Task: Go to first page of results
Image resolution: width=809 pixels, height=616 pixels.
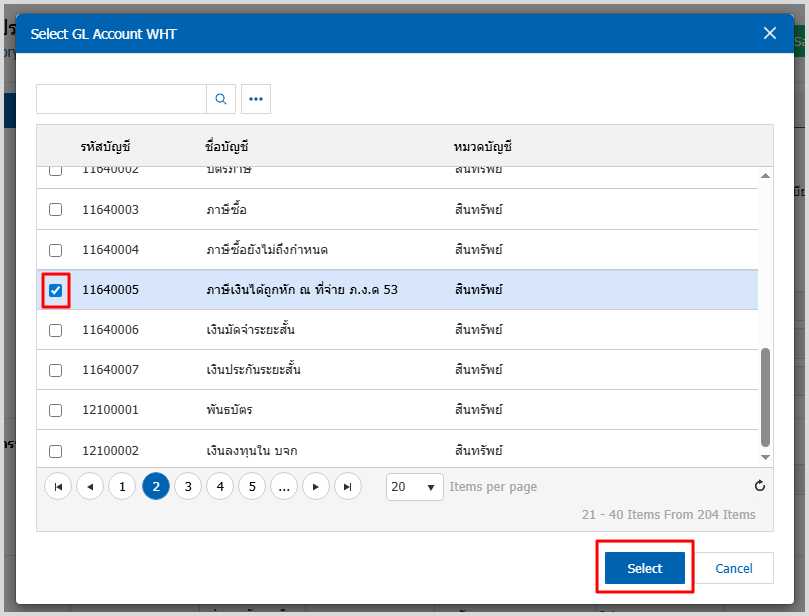Action: [x=58, y=487]
